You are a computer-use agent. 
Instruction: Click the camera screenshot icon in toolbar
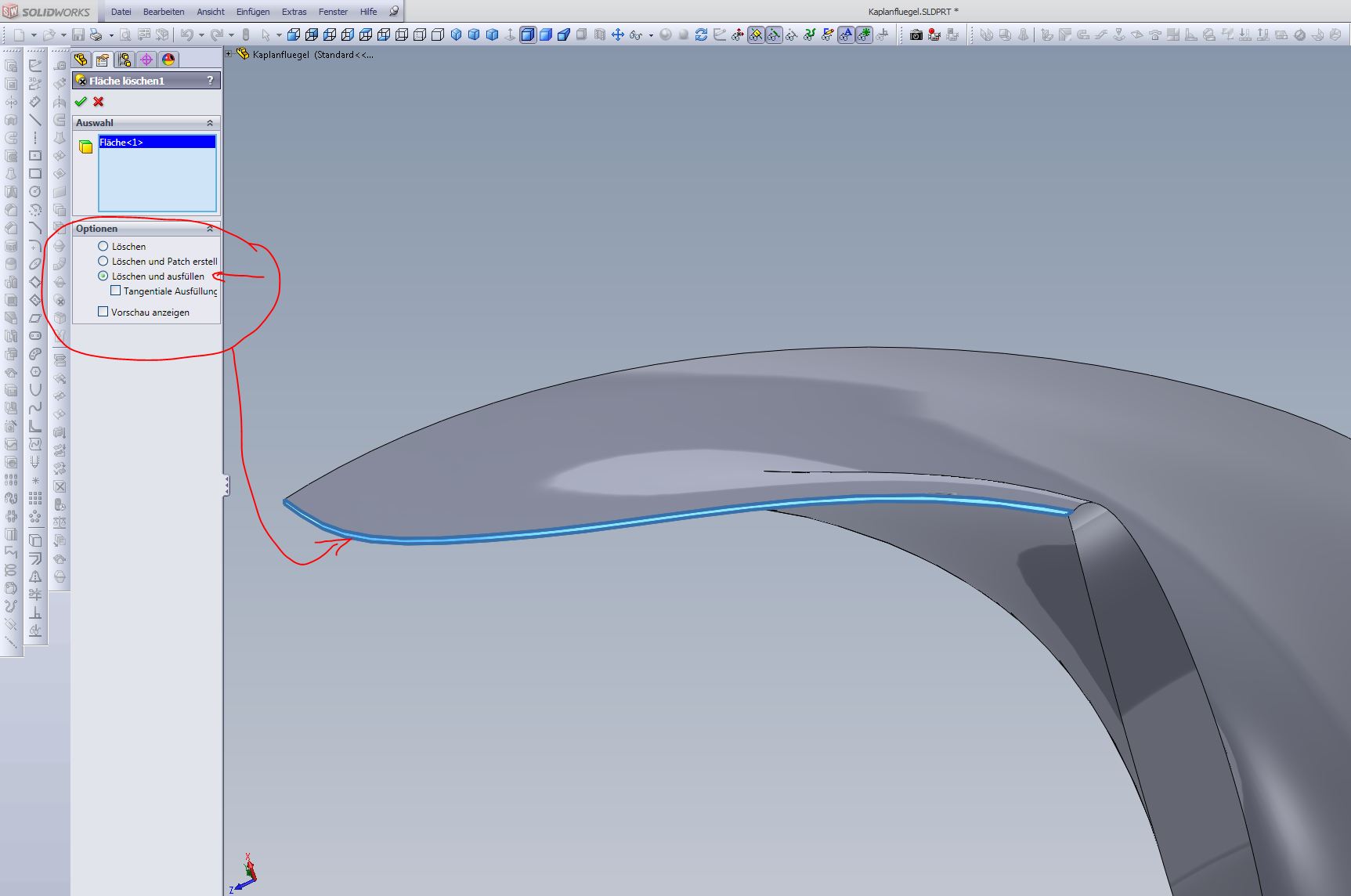click(916, 34)
